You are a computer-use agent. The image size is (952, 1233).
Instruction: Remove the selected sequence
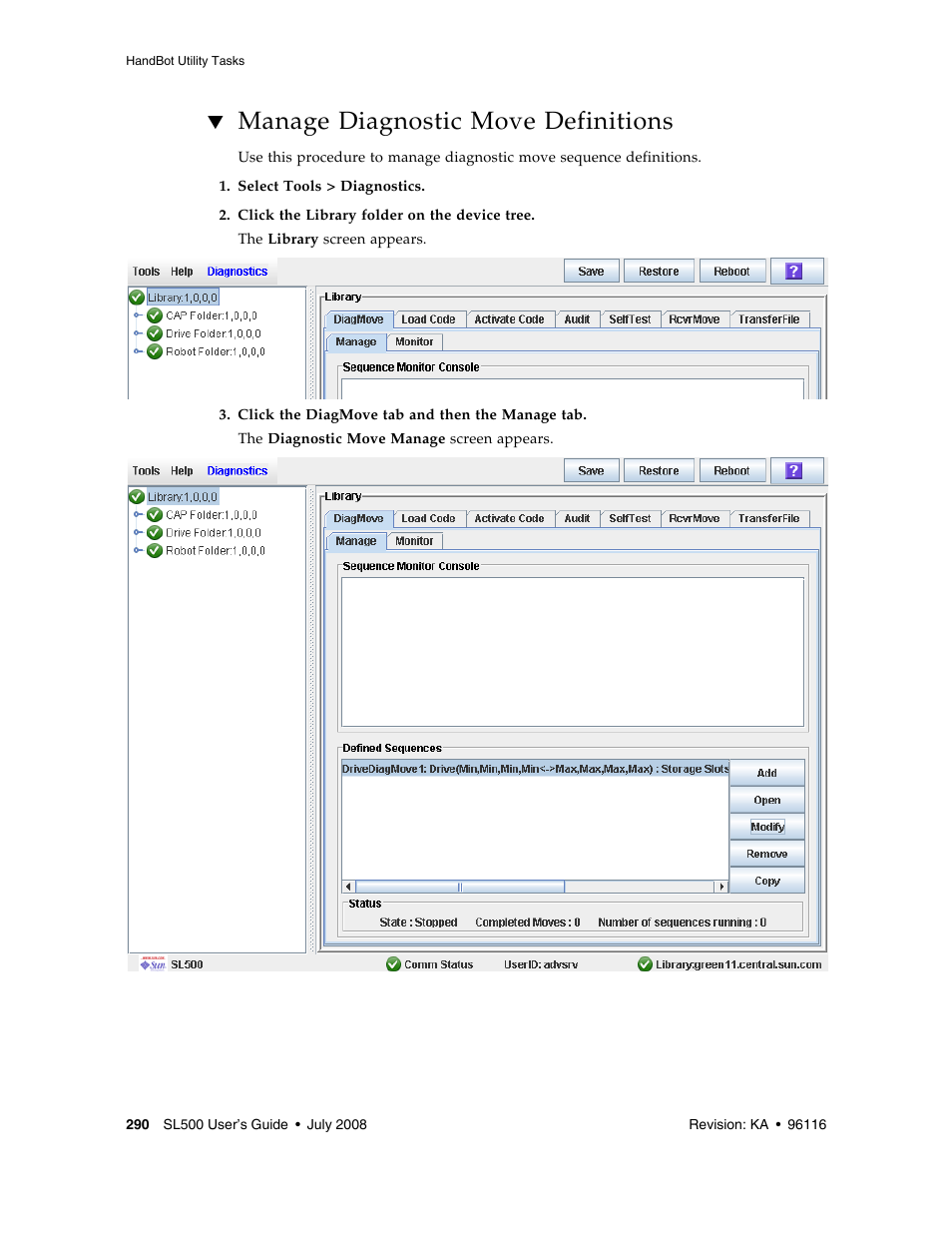tap(767, 855)
